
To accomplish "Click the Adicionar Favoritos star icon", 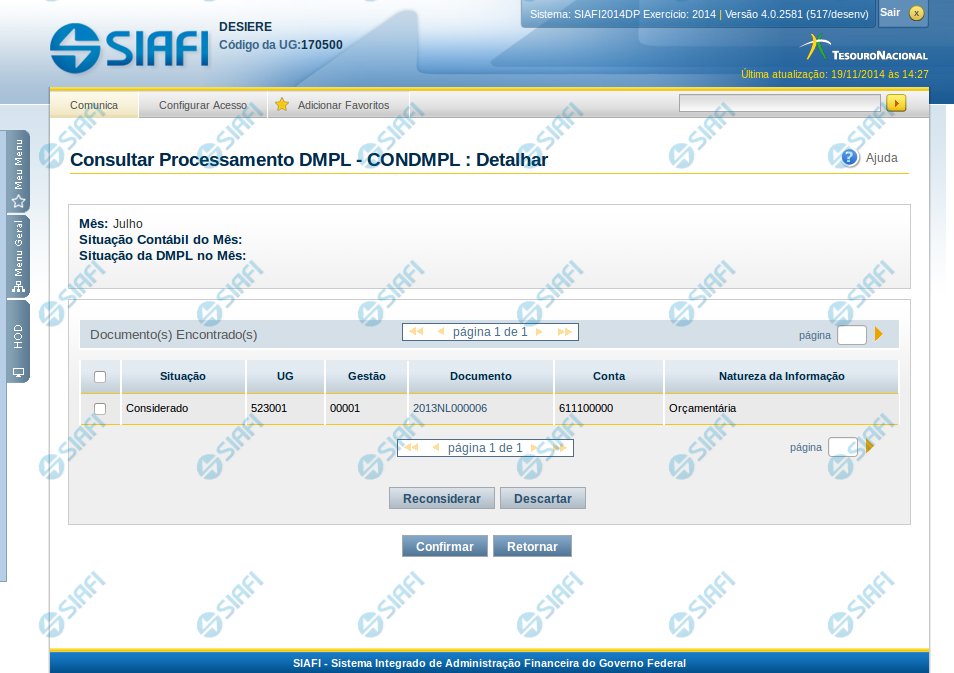I will point(282,105).
